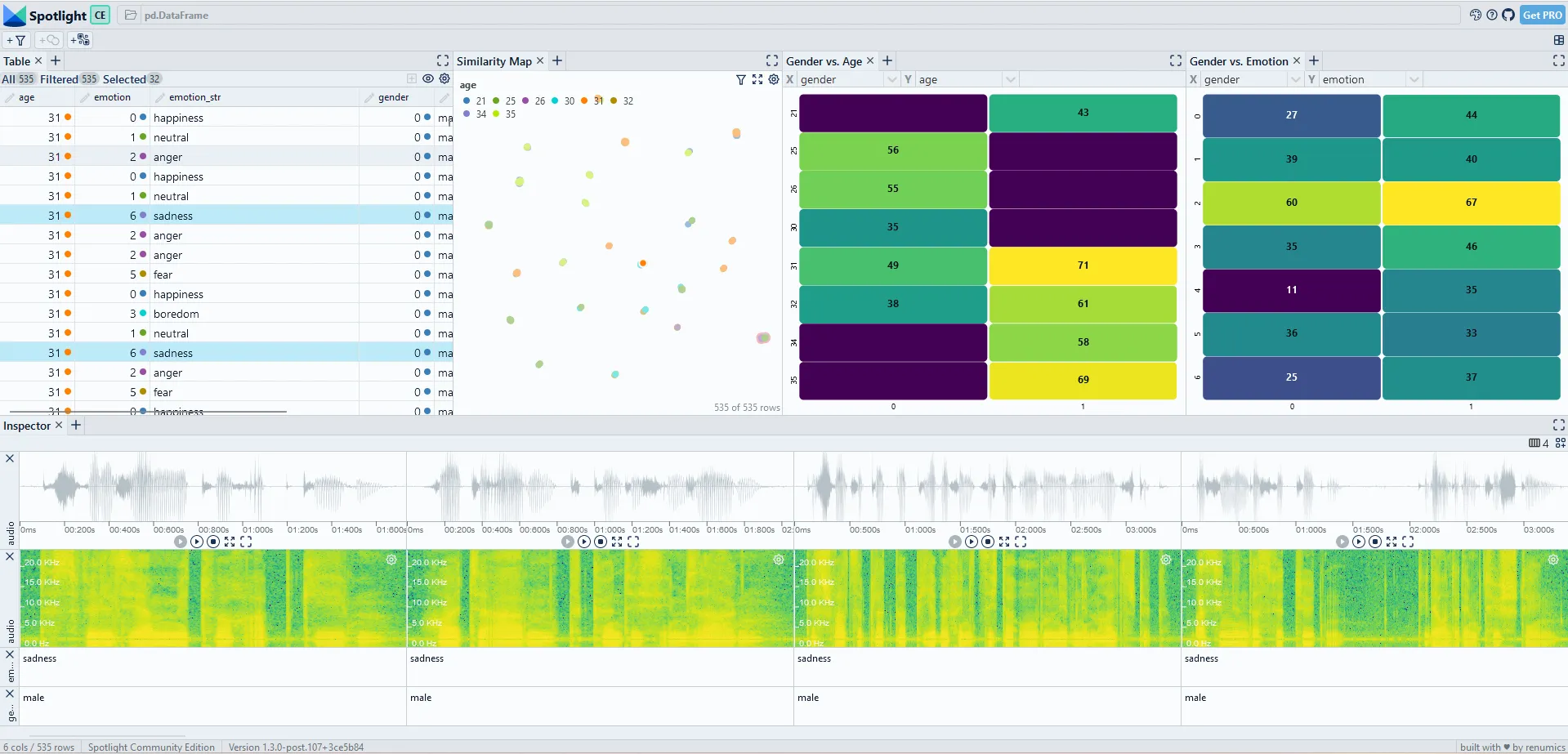The width and height of the screenshot is (1568, 754).
Task: Select age 21 legend color dot
Action: 467,101
